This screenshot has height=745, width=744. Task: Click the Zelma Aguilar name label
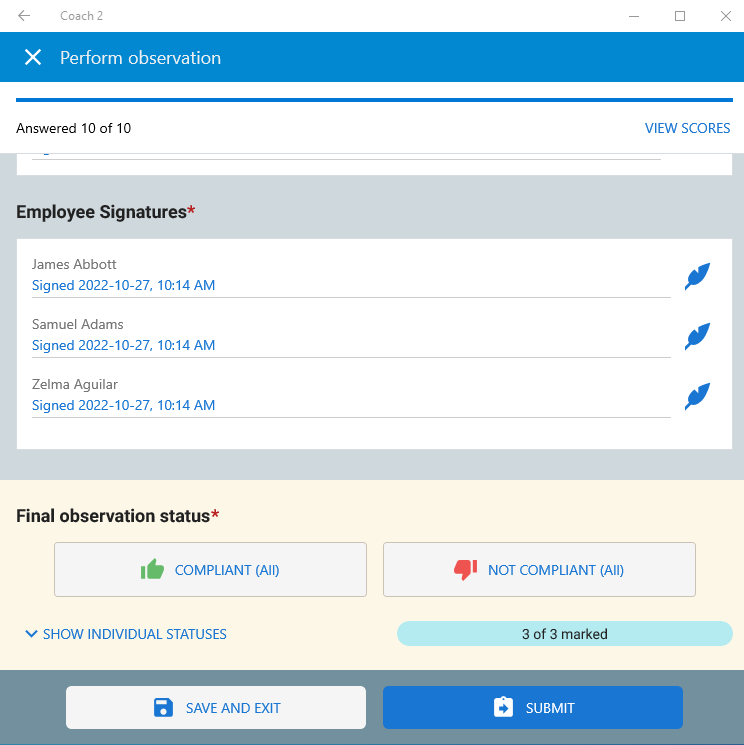pos(75,384)
